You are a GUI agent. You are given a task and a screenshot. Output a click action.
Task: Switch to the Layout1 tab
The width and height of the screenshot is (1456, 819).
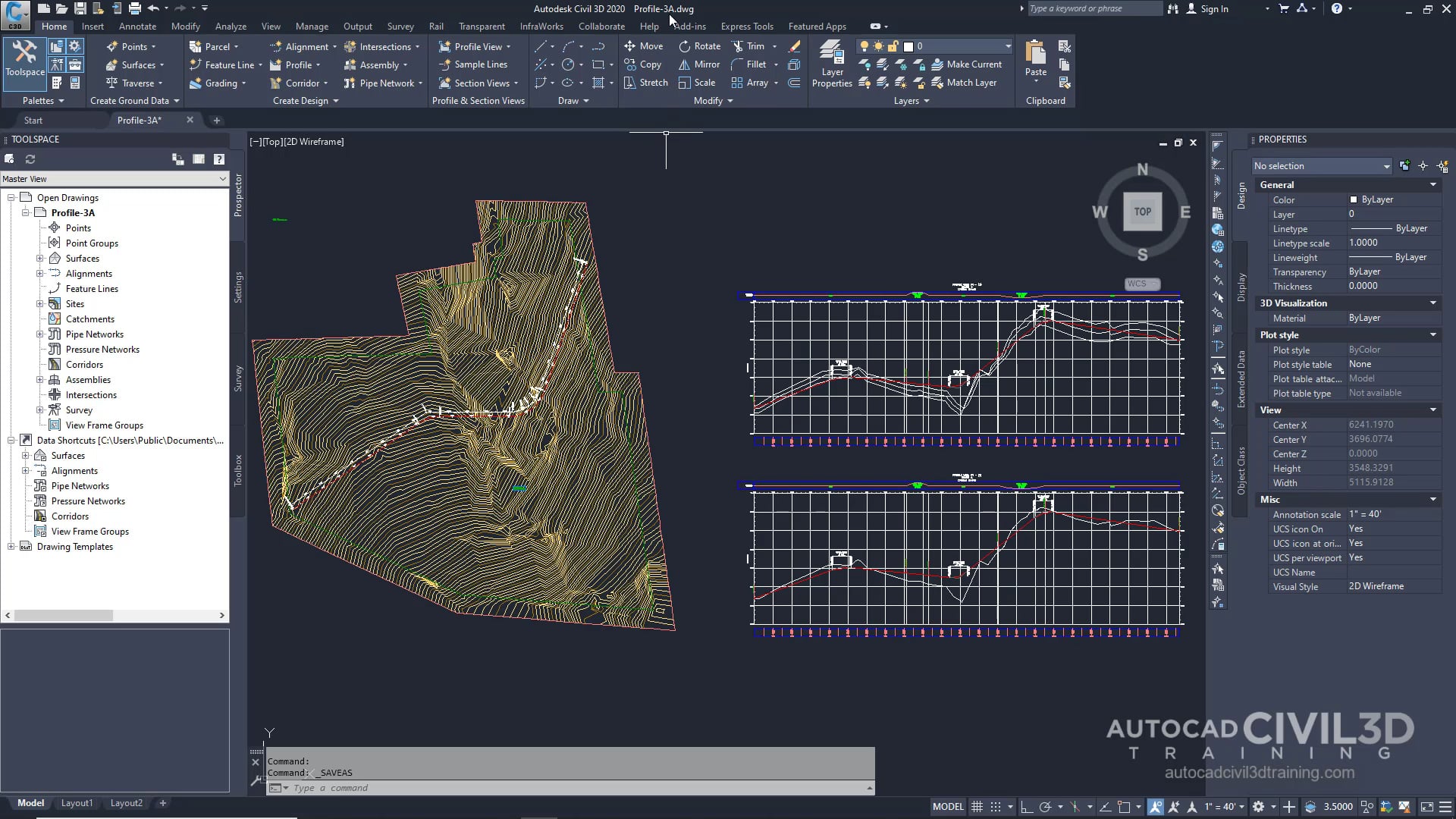coord(77,802)
